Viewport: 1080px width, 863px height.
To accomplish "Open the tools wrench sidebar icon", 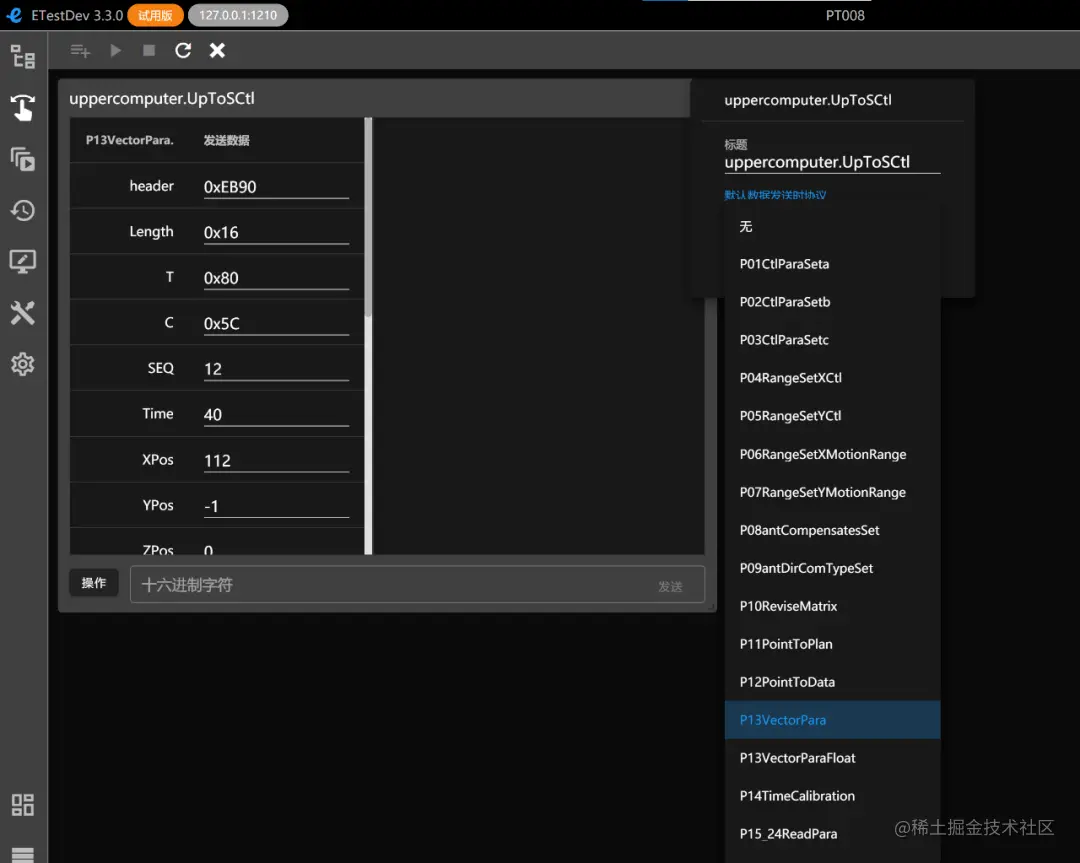I will 23,313.
